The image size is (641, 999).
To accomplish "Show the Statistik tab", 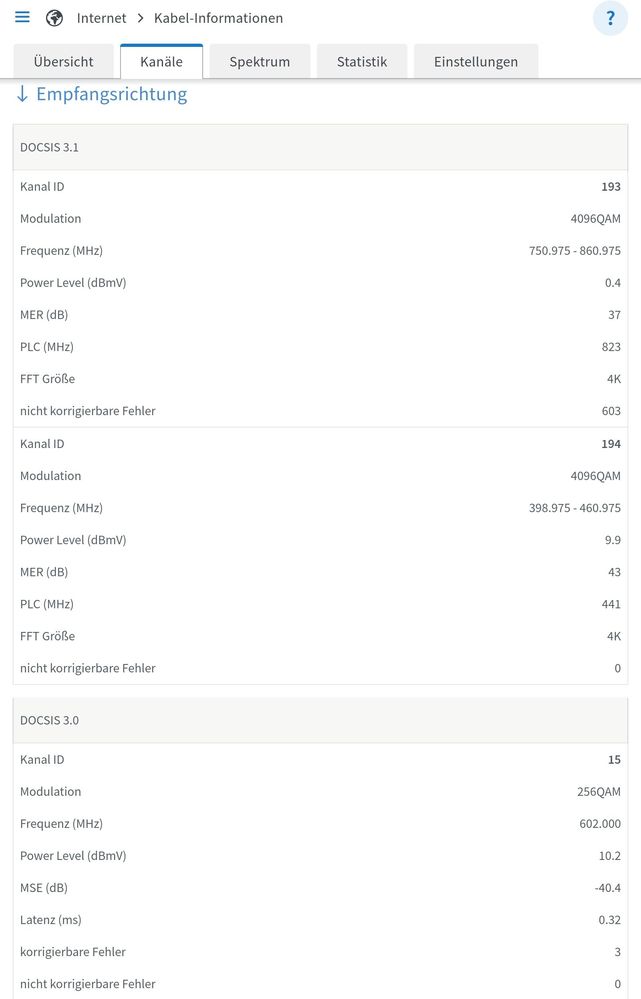I will tap(361, 62).
